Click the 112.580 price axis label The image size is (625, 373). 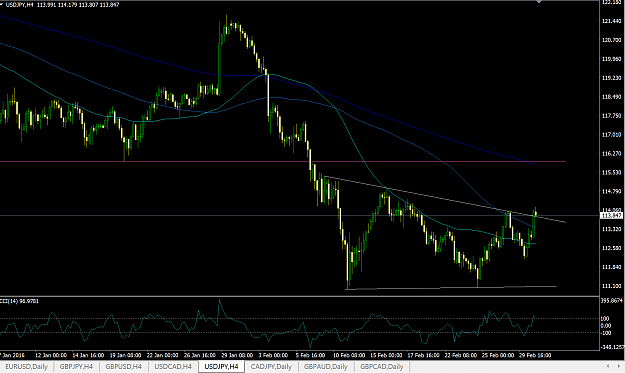coord(611,248)
